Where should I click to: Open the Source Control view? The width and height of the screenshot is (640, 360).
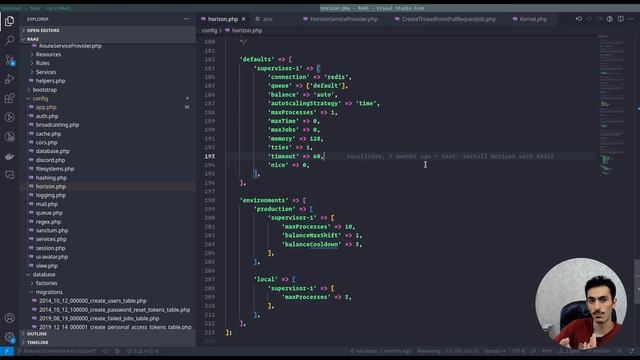coord(9,60)
